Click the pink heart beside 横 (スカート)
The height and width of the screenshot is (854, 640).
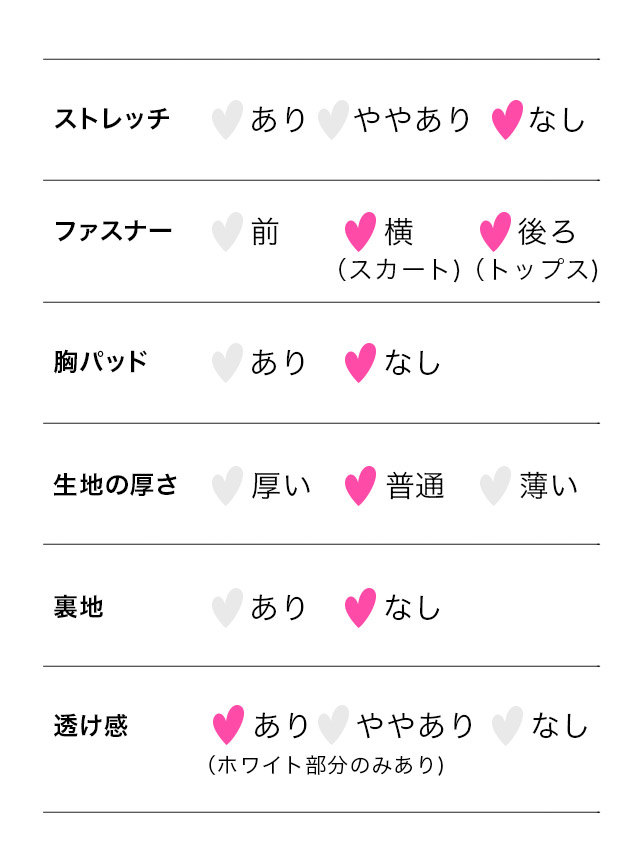pos(360,232)
